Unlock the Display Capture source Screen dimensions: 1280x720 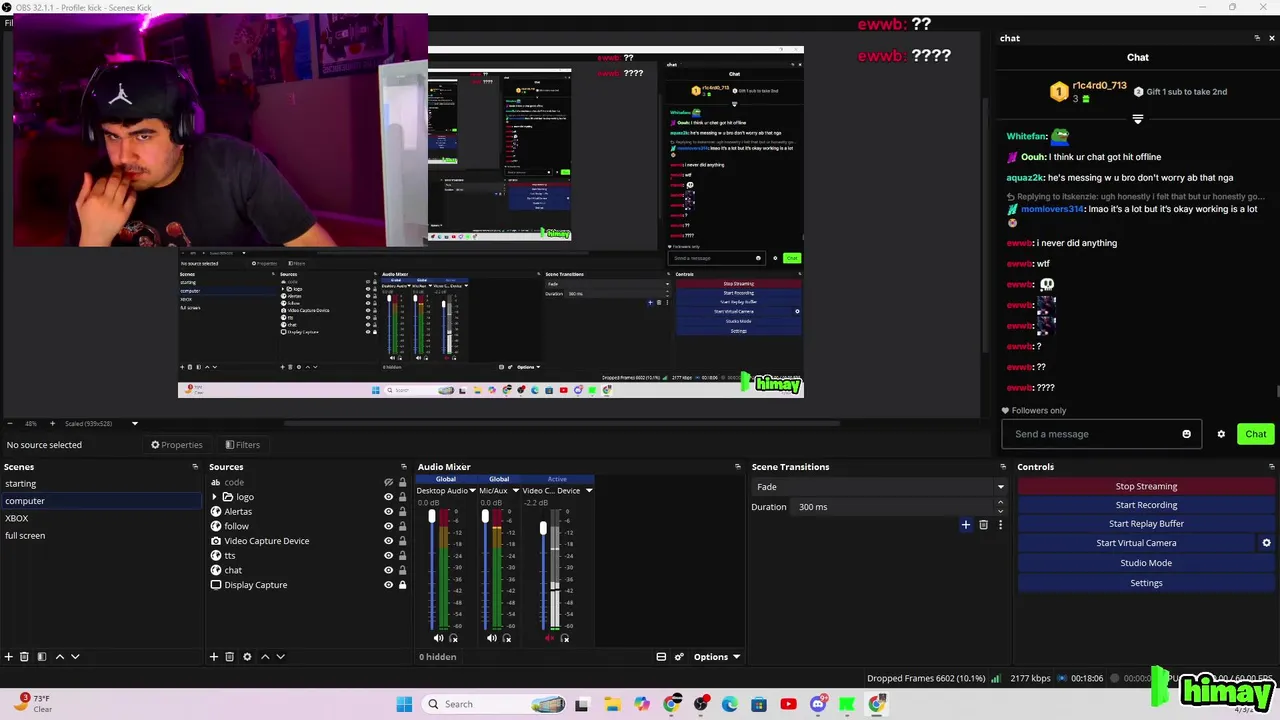pos(403,585)
